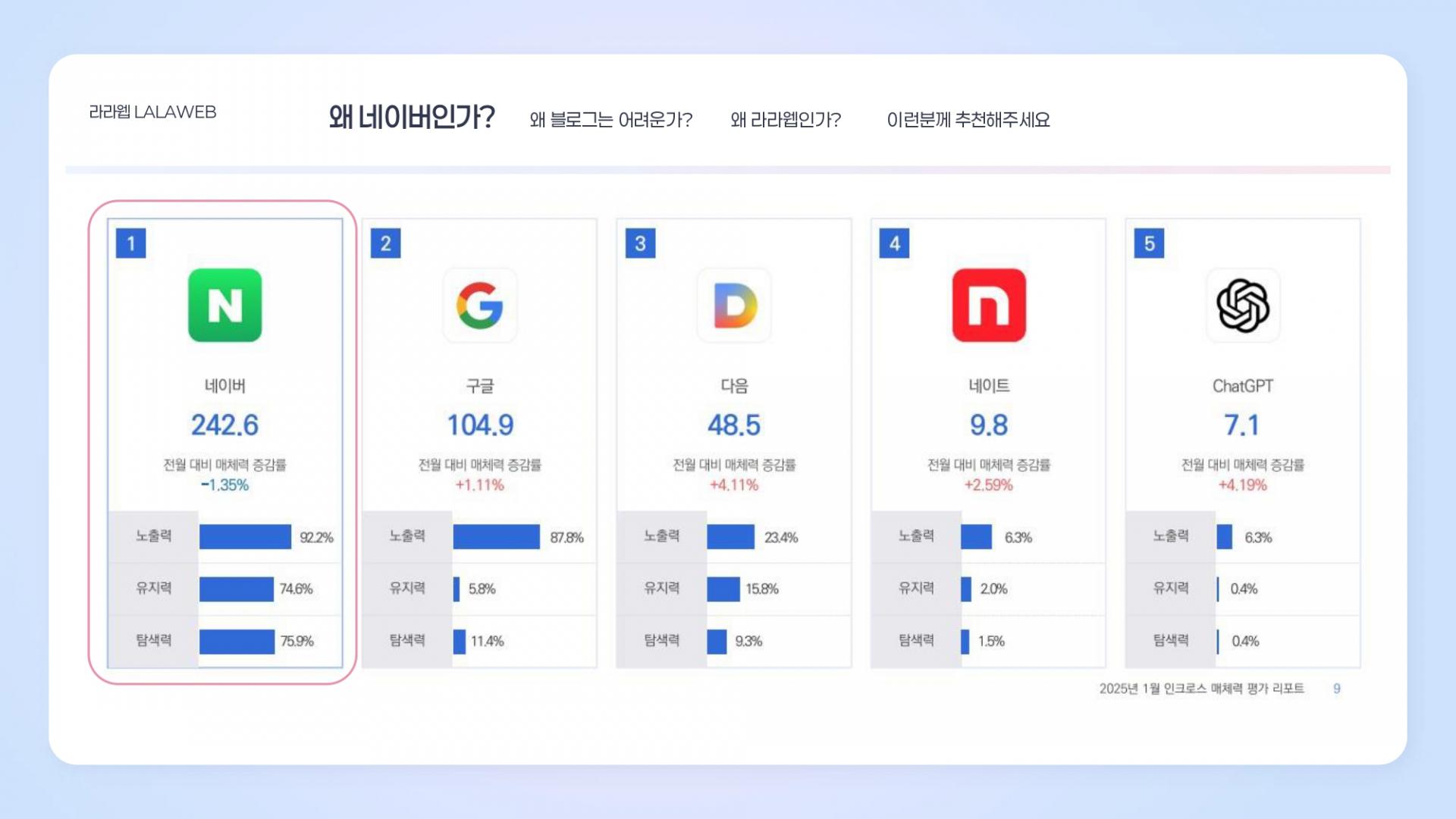1456x819 pixels.
Task: Click Naver's 노출력 92.2% bar
Action: pyautogui.click(x=245, y=537)
